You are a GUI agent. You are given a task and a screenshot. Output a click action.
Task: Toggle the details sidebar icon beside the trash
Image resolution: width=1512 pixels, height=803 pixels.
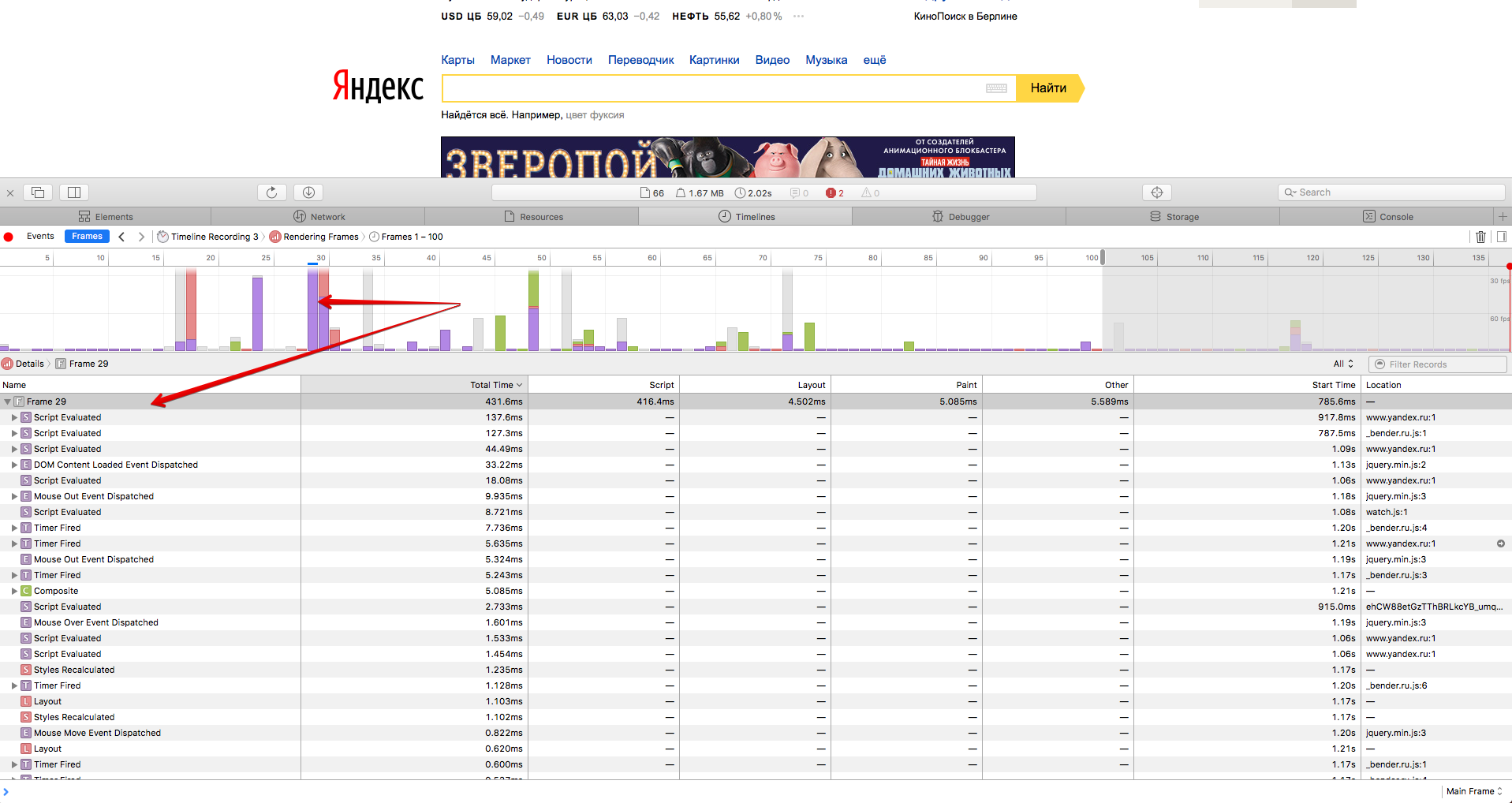coord(1501,237)
